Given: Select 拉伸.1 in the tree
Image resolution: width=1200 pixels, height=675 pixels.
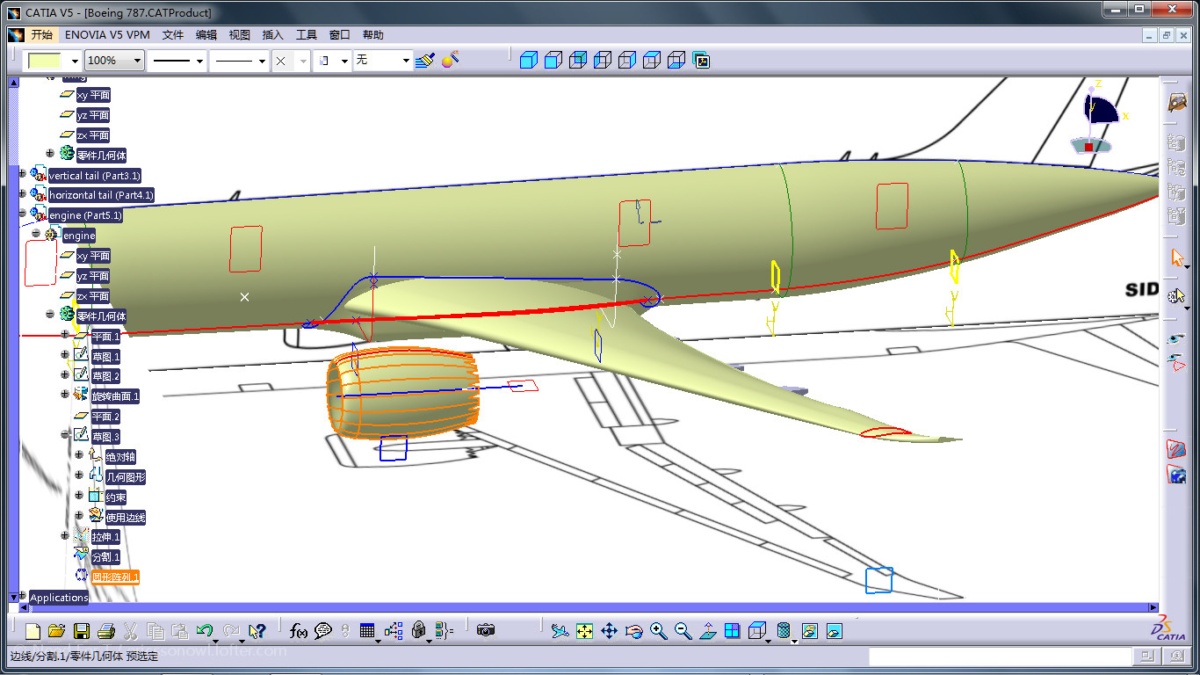Looking at the screenshot, I should [106, 537].
